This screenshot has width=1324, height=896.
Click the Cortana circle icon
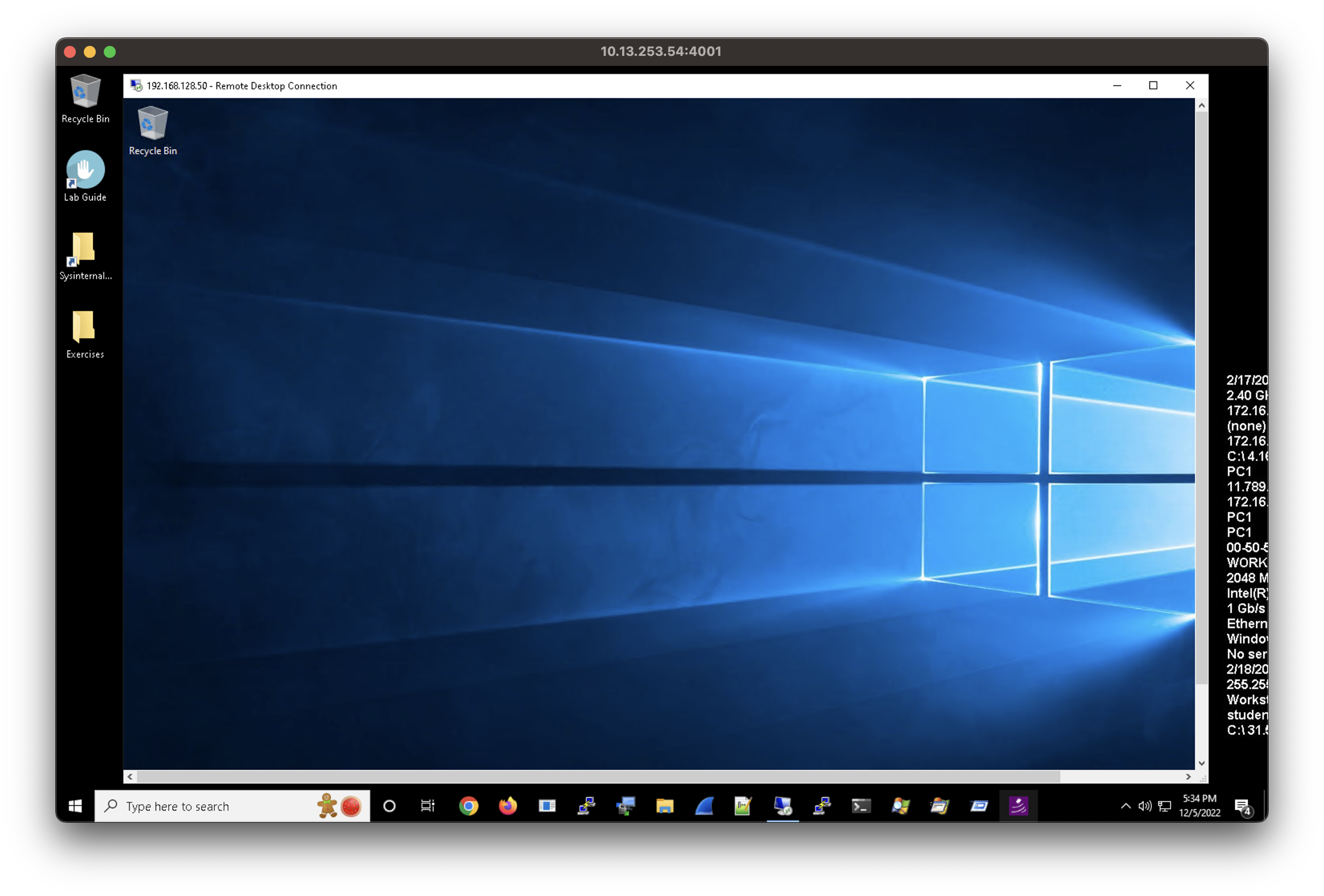click(x=389, y=805)
